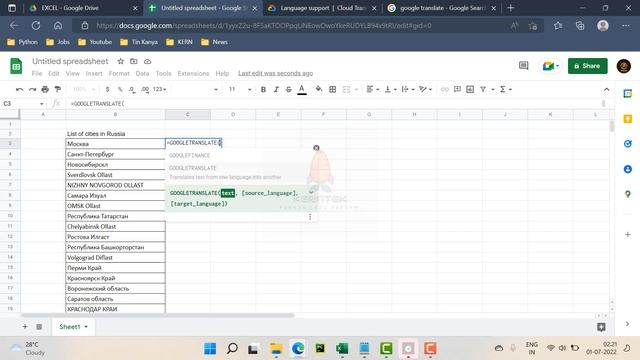Viewport: 640px width, 360px height.
Task: Open the text color picker
Action: coord(302,89)
